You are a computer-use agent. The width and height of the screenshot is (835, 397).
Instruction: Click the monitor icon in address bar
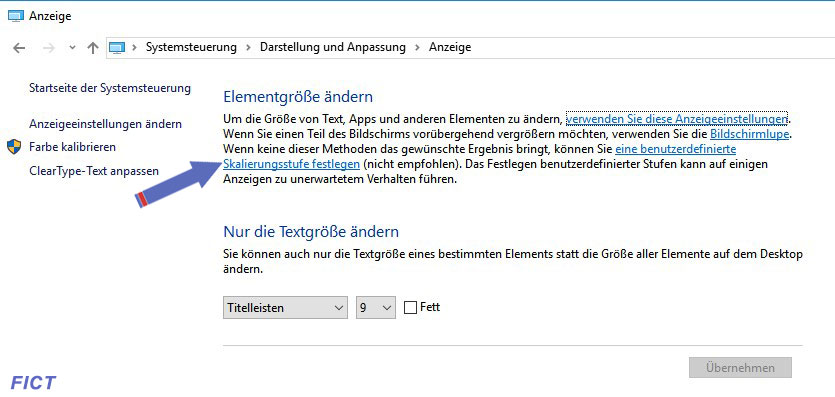pos(117,48)
